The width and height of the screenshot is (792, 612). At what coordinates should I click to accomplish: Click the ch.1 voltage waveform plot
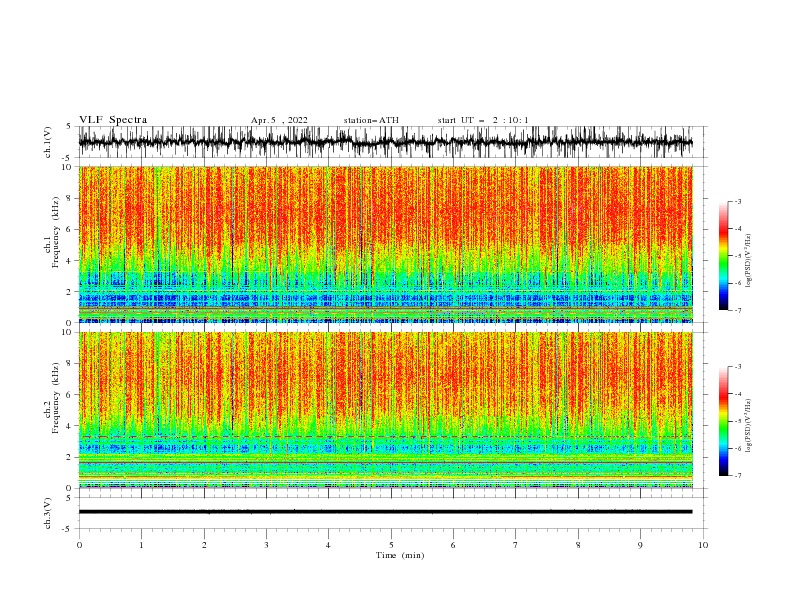click(x=393, y=142)
